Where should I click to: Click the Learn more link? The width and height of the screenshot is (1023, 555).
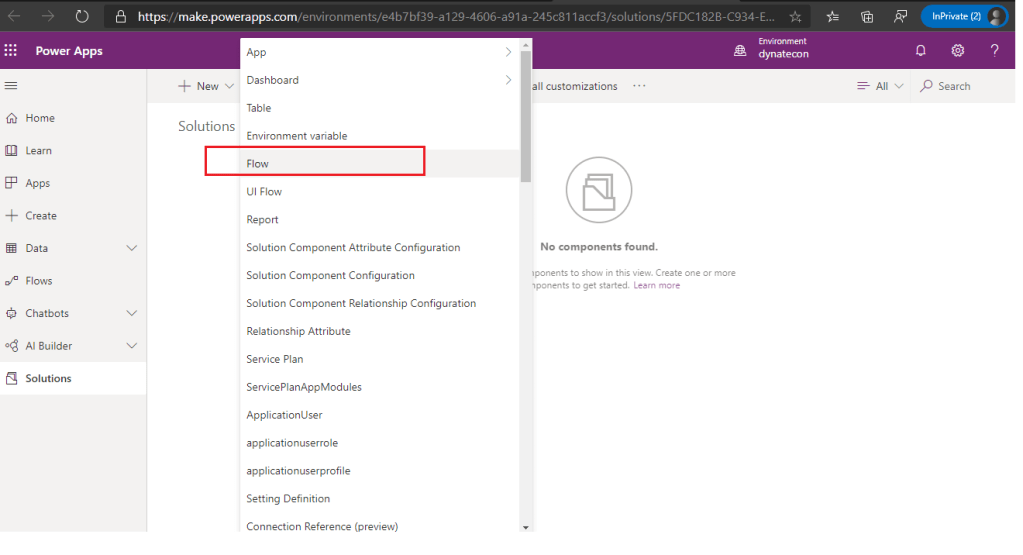coord(656,285)
